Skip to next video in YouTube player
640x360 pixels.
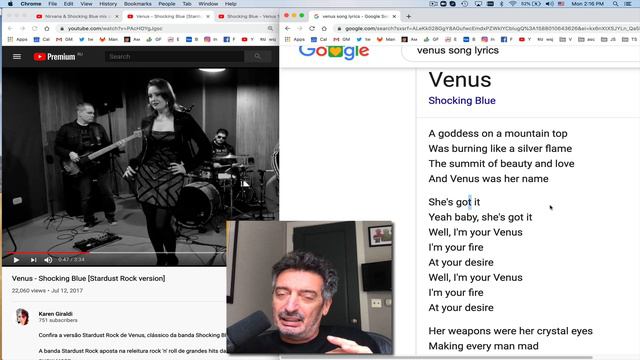tap(33, 260)
